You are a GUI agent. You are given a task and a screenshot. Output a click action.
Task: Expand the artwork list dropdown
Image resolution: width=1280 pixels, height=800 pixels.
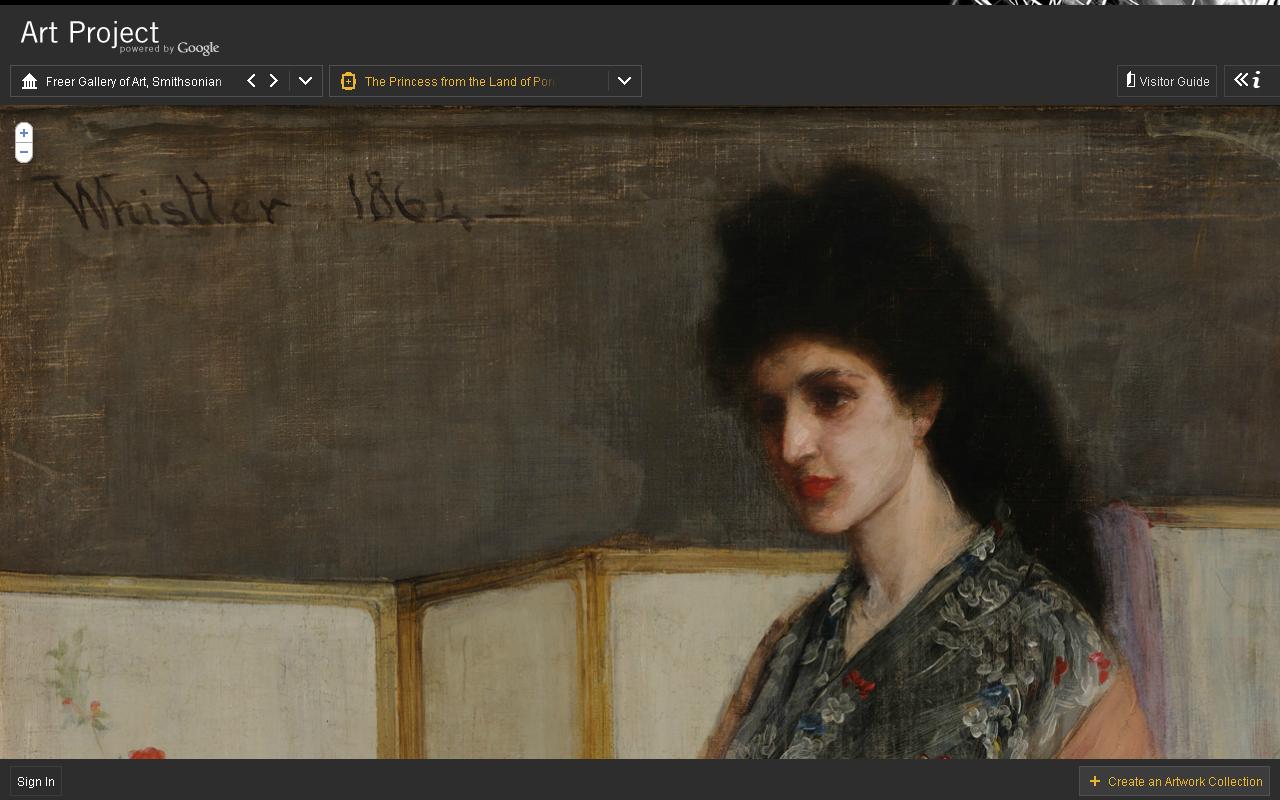click(624, 81)
